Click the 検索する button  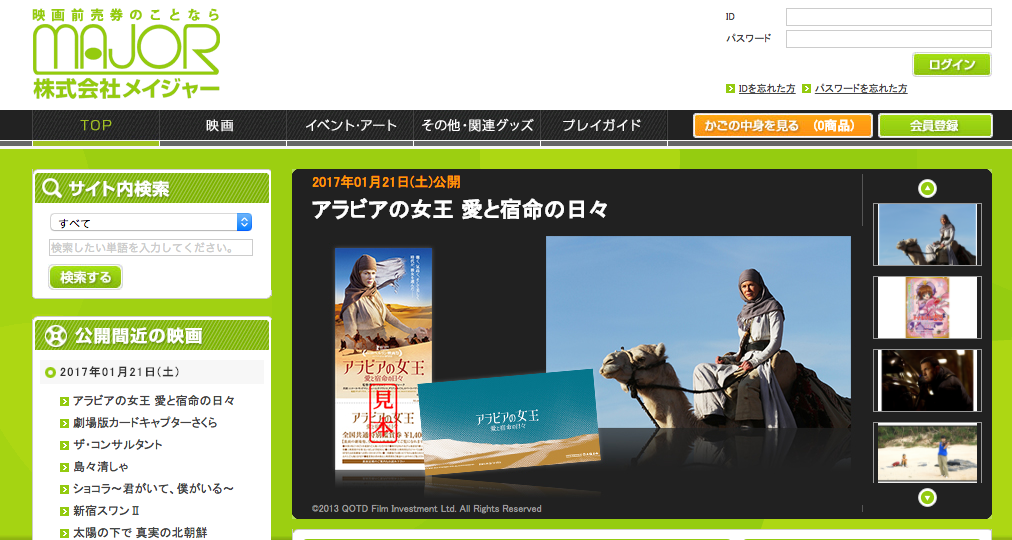(85, 277)
